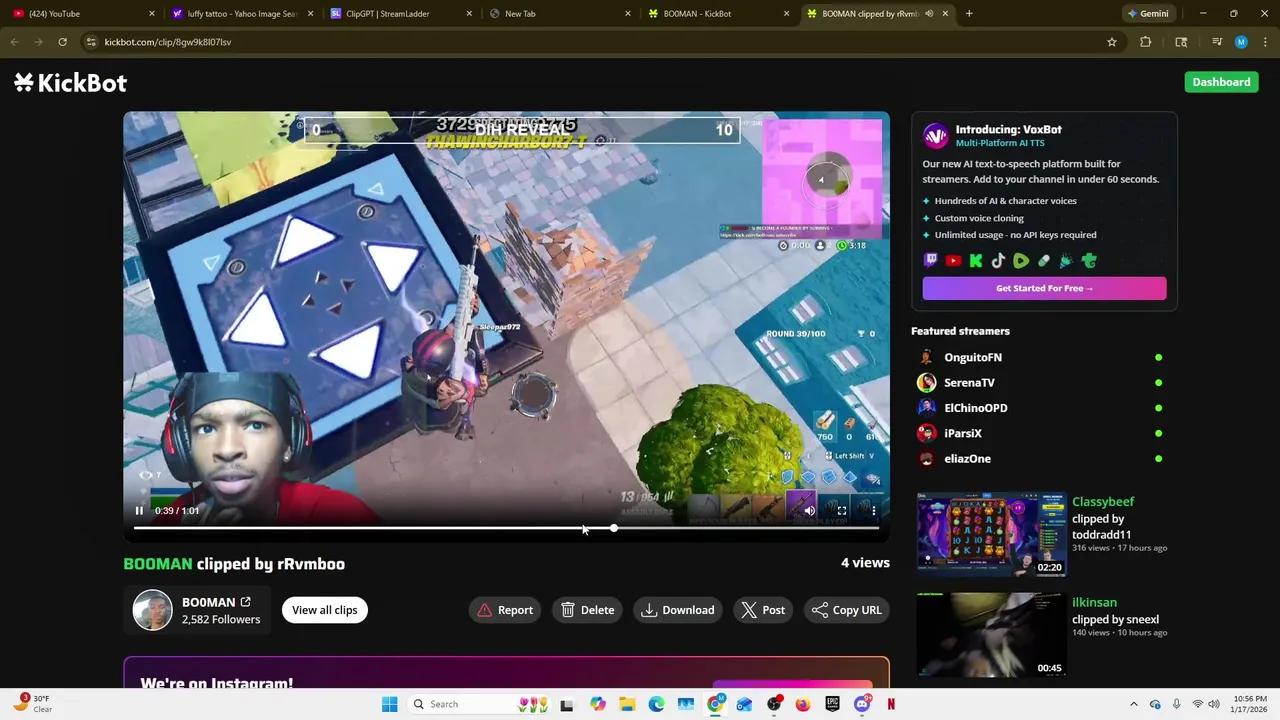View site information icon in address bar
1280x720 pixels.
point(91,42)
